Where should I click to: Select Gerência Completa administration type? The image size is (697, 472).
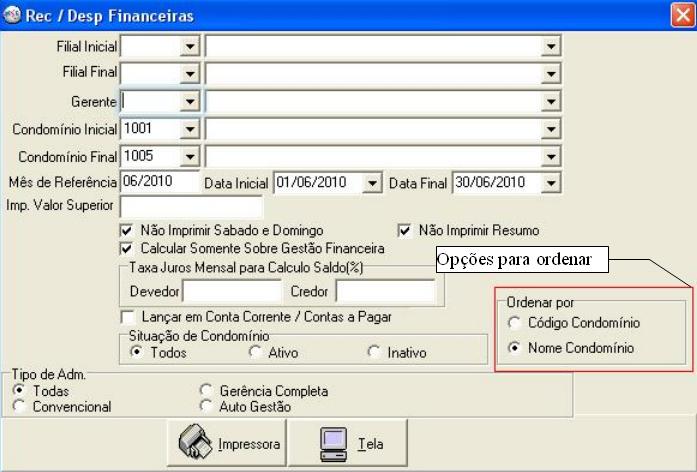(206, 391)
